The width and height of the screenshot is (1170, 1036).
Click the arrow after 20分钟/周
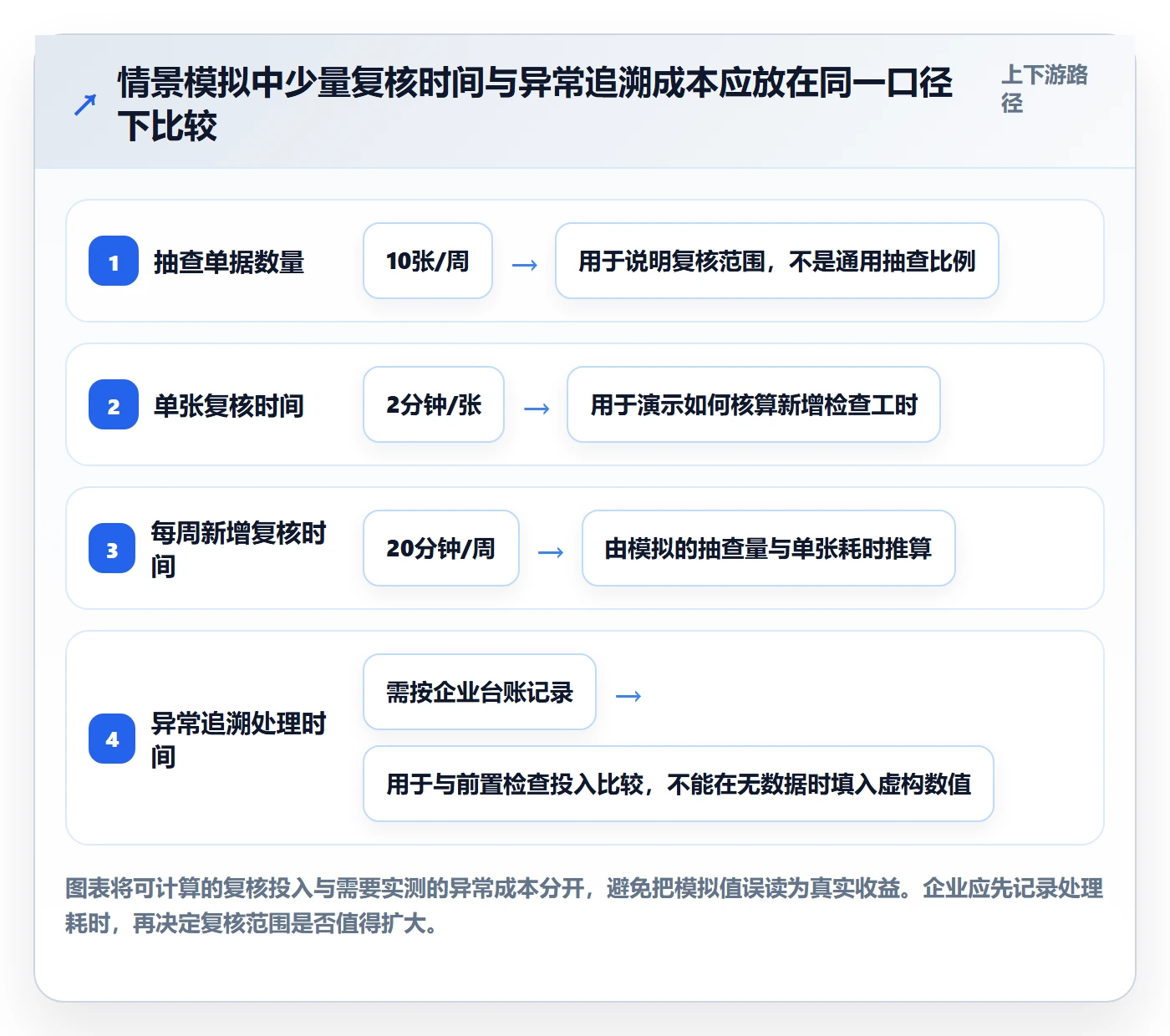[x=551, y=552]
